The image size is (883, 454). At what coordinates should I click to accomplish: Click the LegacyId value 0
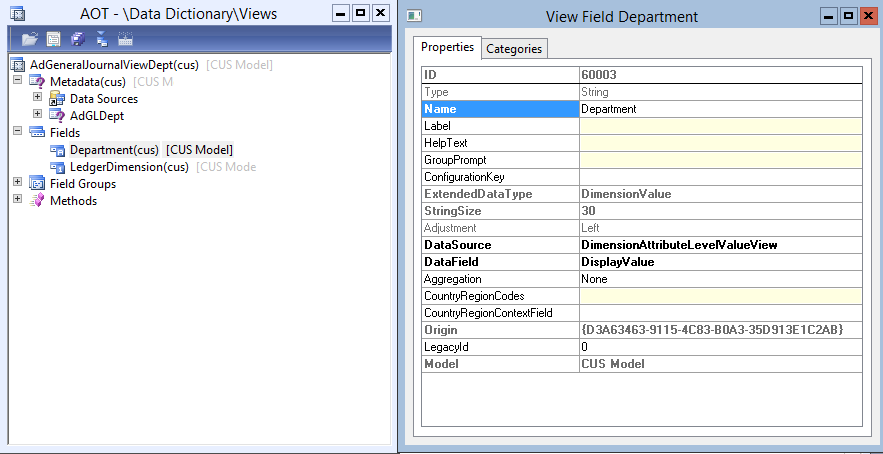tap(721, 347)
